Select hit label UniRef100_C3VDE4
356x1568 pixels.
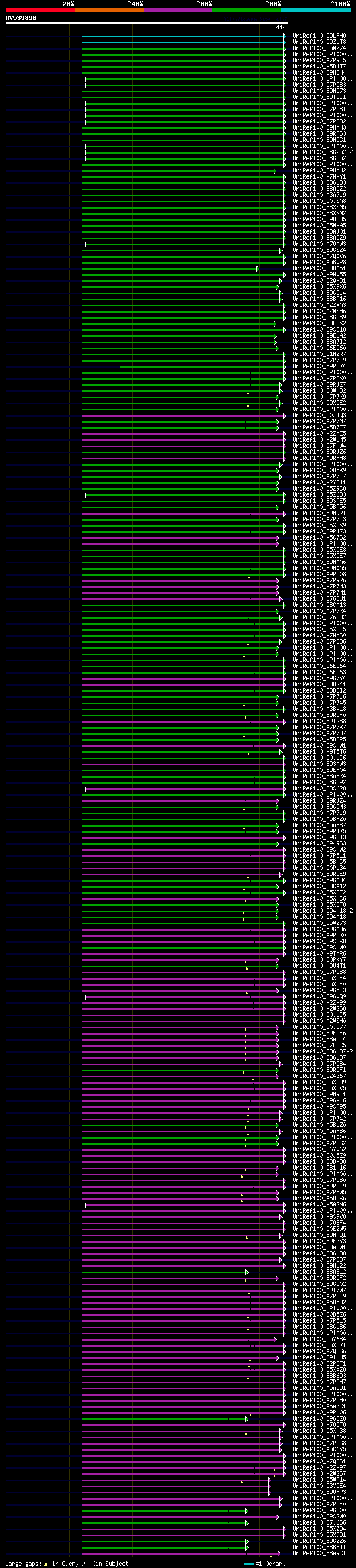(x=319, y=1486)
